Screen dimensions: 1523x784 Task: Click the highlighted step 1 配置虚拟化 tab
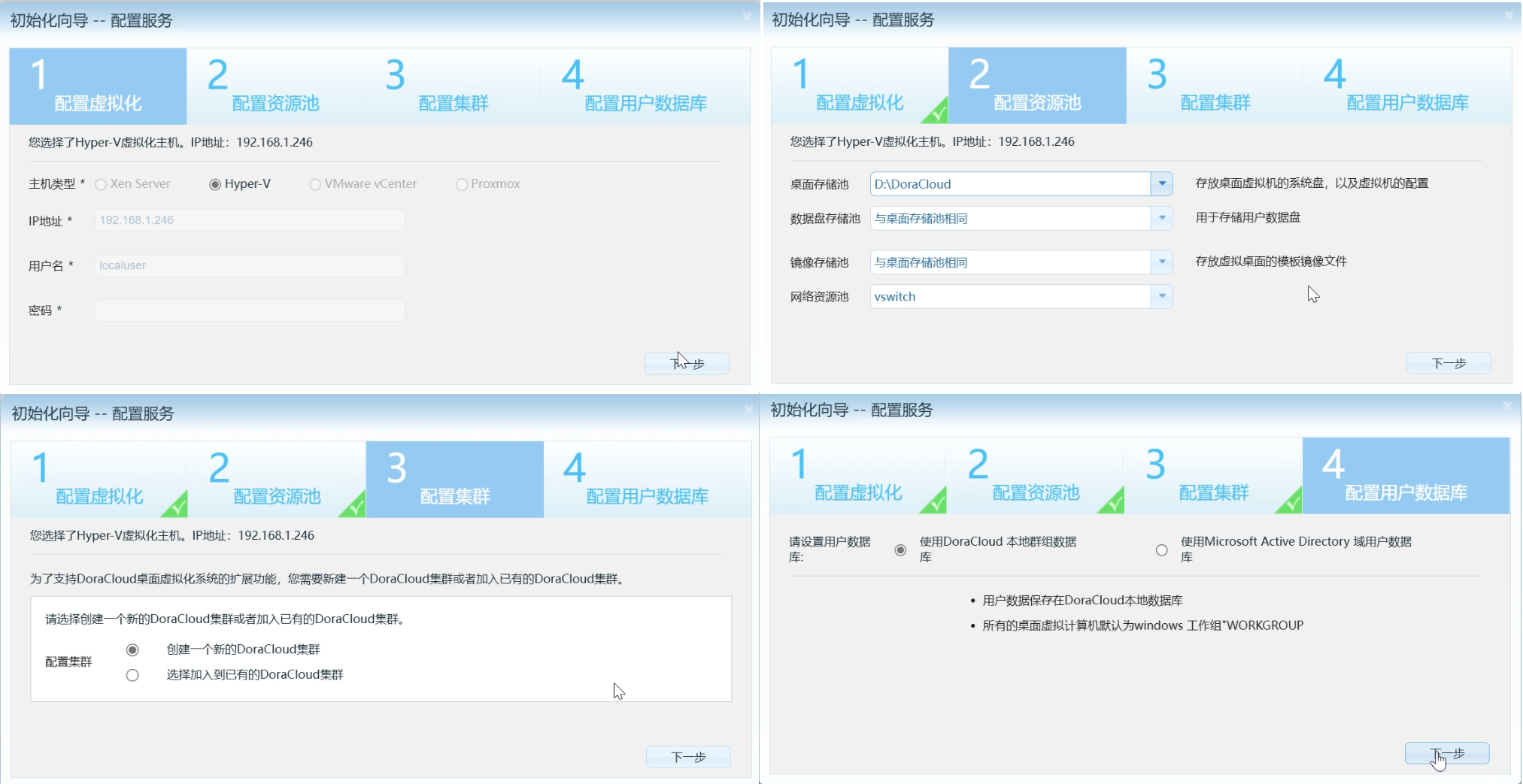(98, 86)
